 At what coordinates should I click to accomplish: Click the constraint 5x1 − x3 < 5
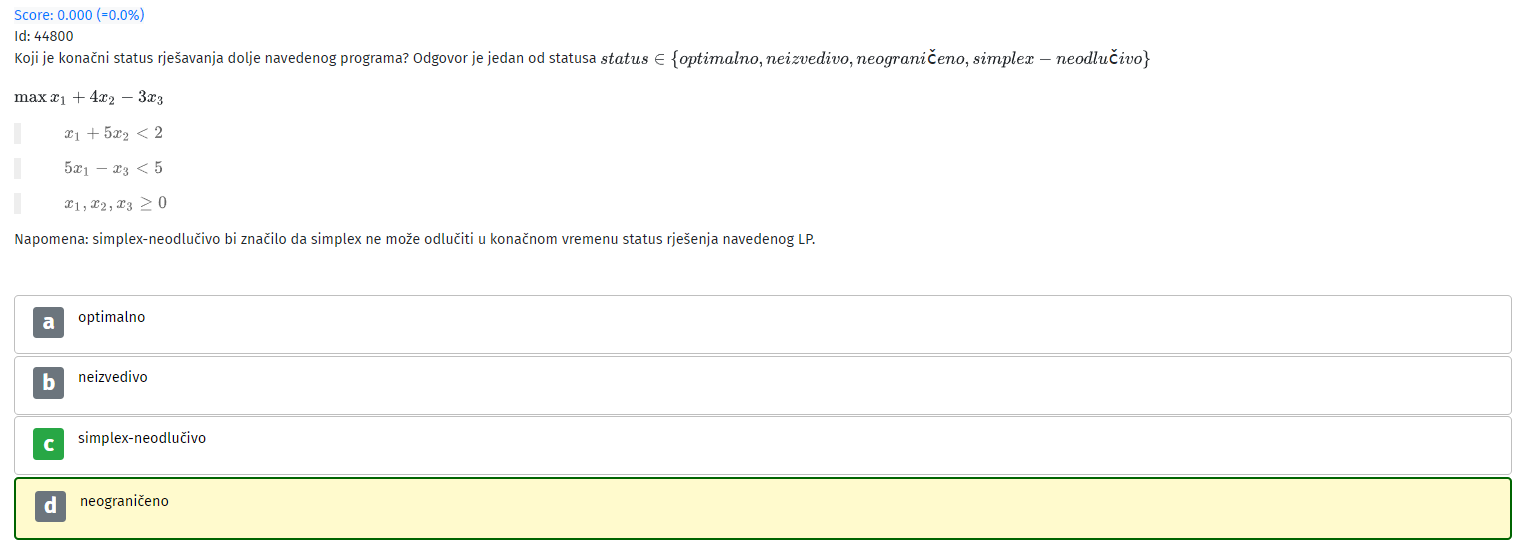point(113,168)
